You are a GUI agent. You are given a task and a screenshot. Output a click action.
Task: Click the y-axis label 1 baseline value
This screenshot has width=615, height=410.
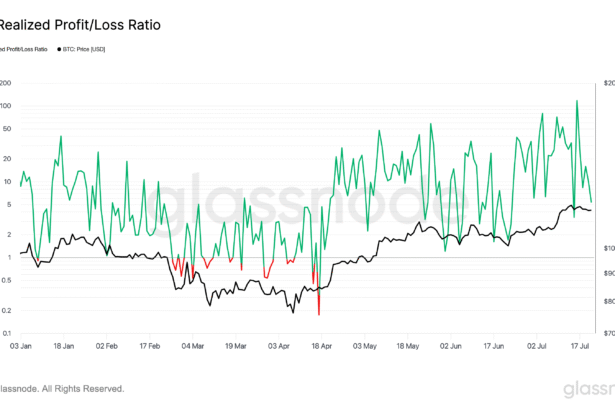pyautogui.click(x=6, y=258)
